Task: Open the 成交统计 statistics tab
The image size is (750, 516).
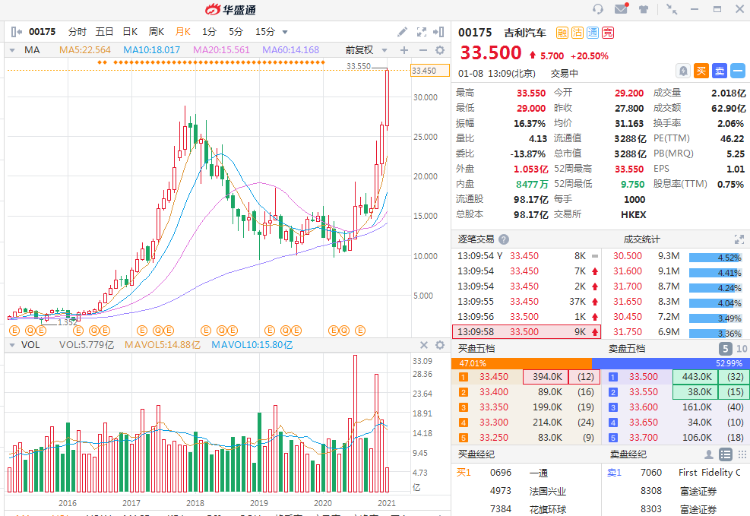Action: click(642, 239)
